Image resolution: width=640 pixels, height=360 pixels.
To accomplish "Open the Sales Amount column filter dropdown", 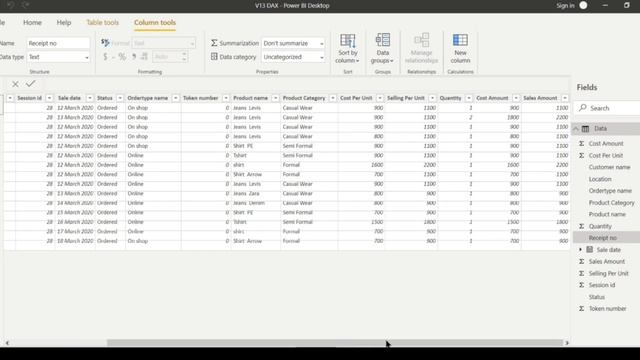I will [565, 98].
